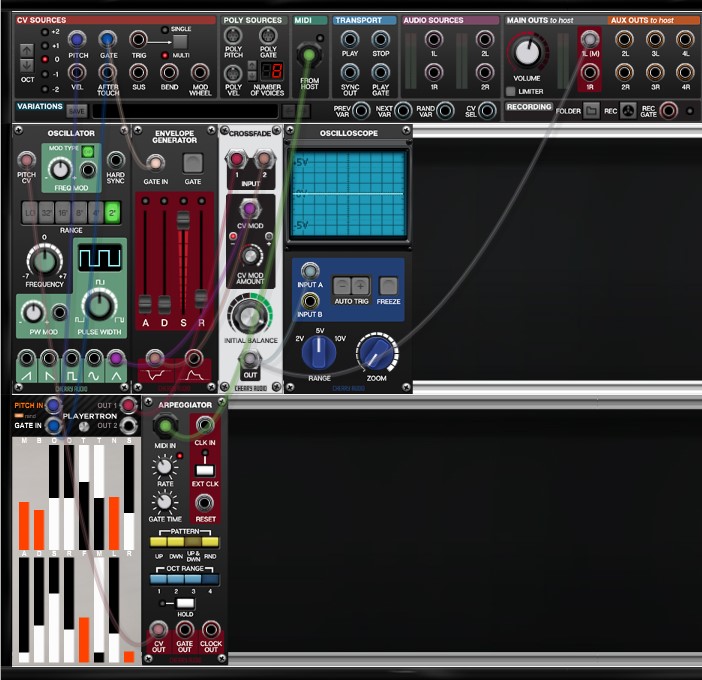Click the variation name field
This screenshot has height=680, width=702.
click(x=185, y=111)
